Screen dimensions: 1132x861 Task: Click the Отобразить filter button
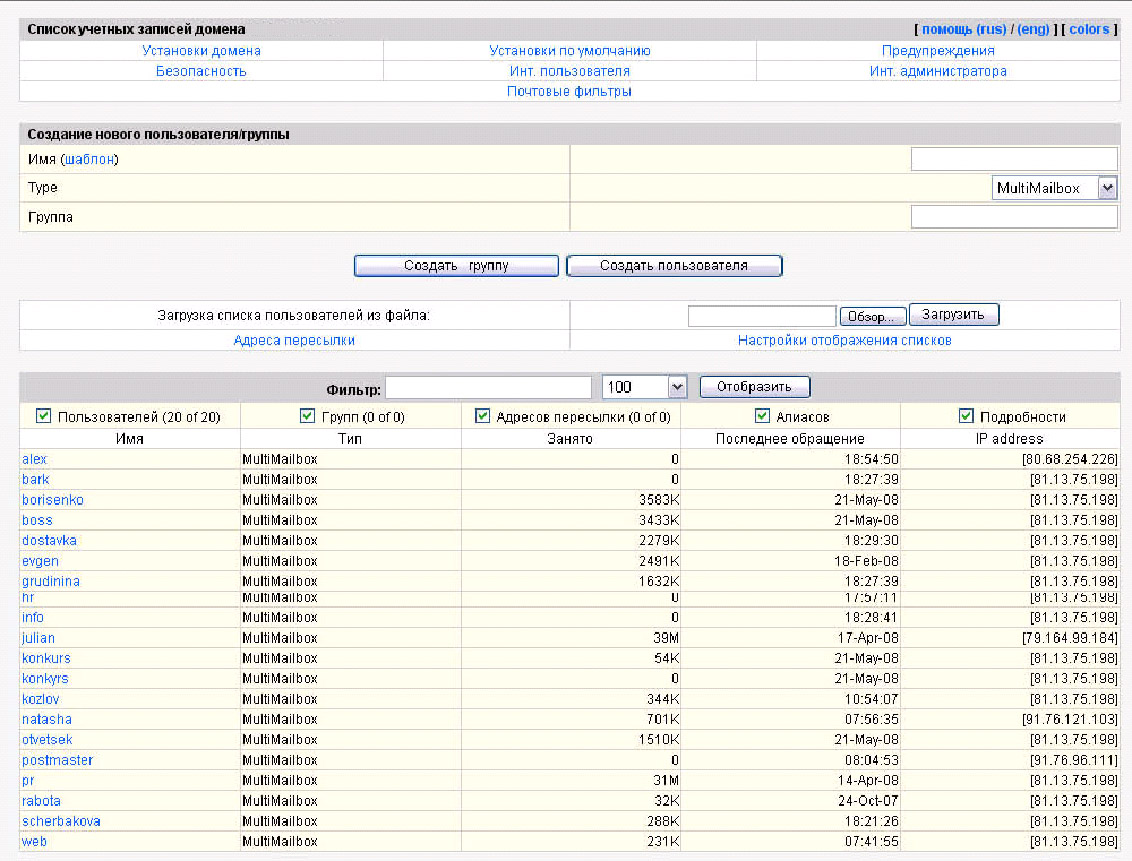pyautogui.click(x=755, y=387)
